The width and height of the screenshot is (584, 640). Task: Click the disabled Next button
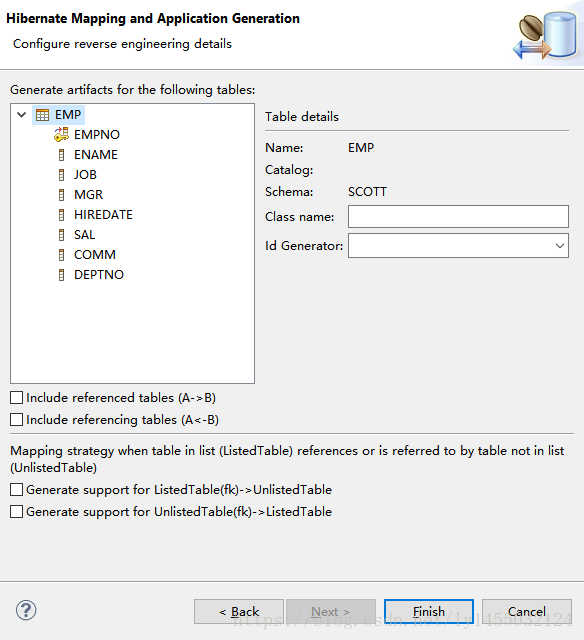point(331,611)
